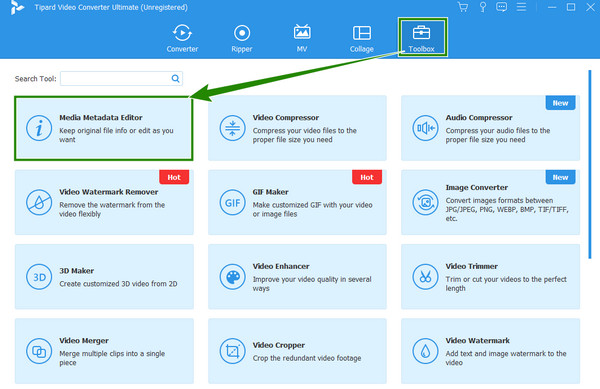Open GIF Maker title

271,192
